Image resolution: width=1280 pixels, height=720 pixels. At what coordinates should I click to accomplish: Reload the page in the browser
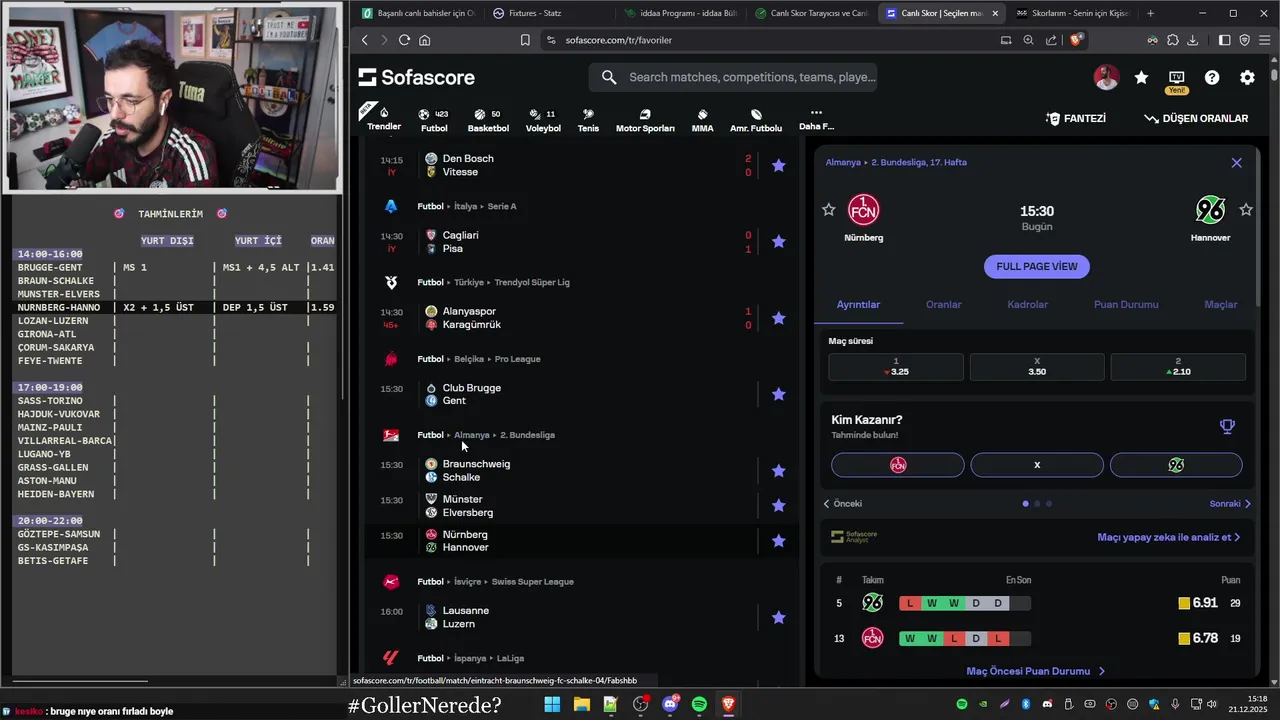point(404,40)
